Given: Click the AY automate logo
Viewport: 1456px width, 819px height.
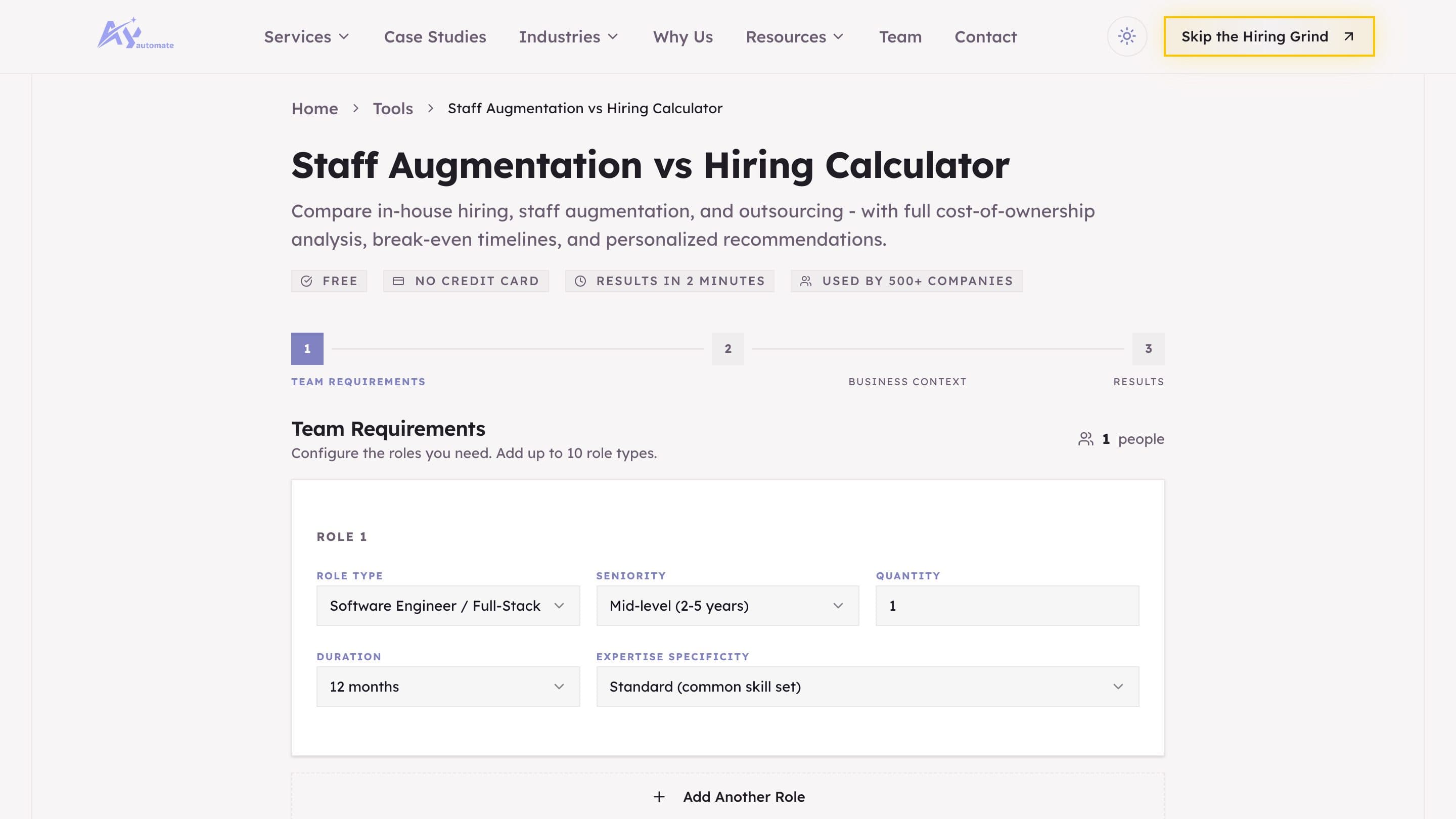Looking at the screenshot, I should pos(135,34).
